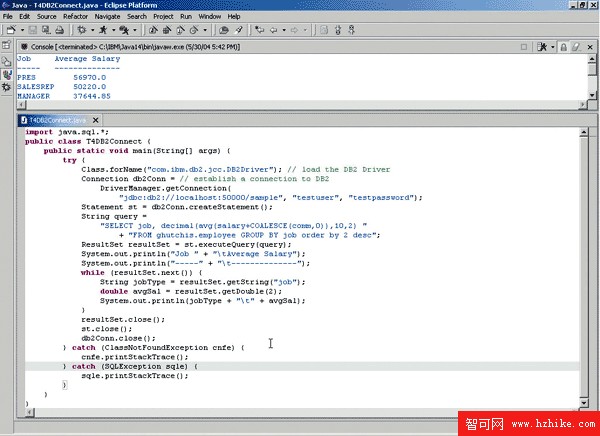Open the Run menu
The image size is (600, 436).
click(x=186, y=16)
